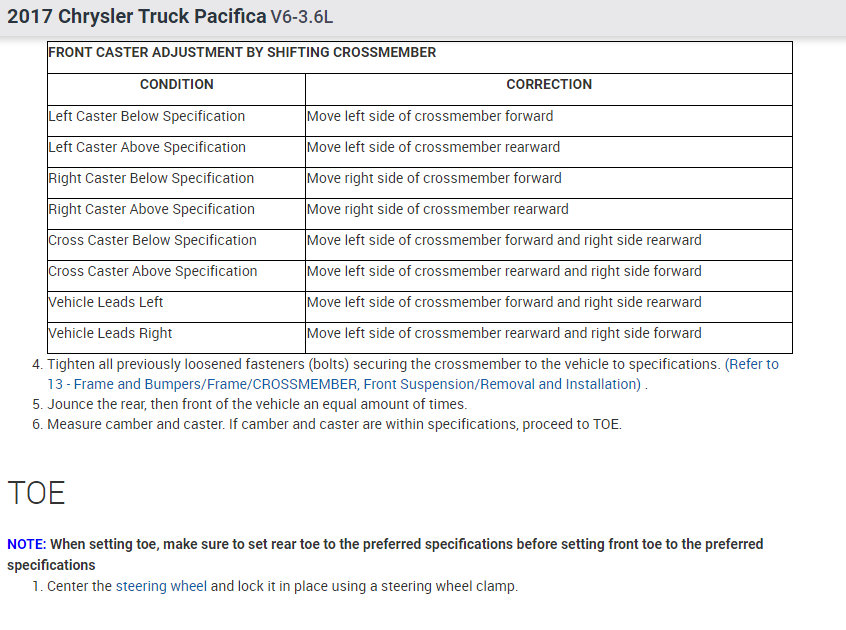Select the 'Cross Caster Below Specification' cell

tap(152, 240)
